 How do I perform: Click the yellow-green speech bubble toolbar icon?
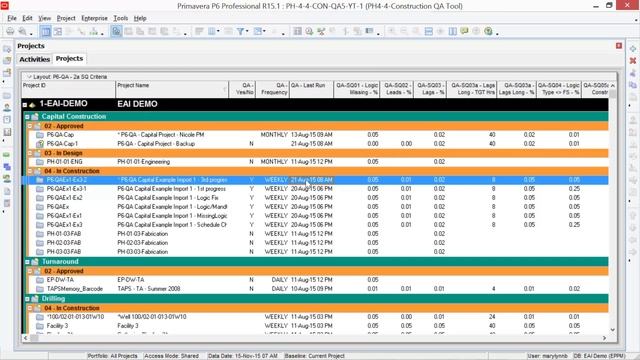(464, 31)
